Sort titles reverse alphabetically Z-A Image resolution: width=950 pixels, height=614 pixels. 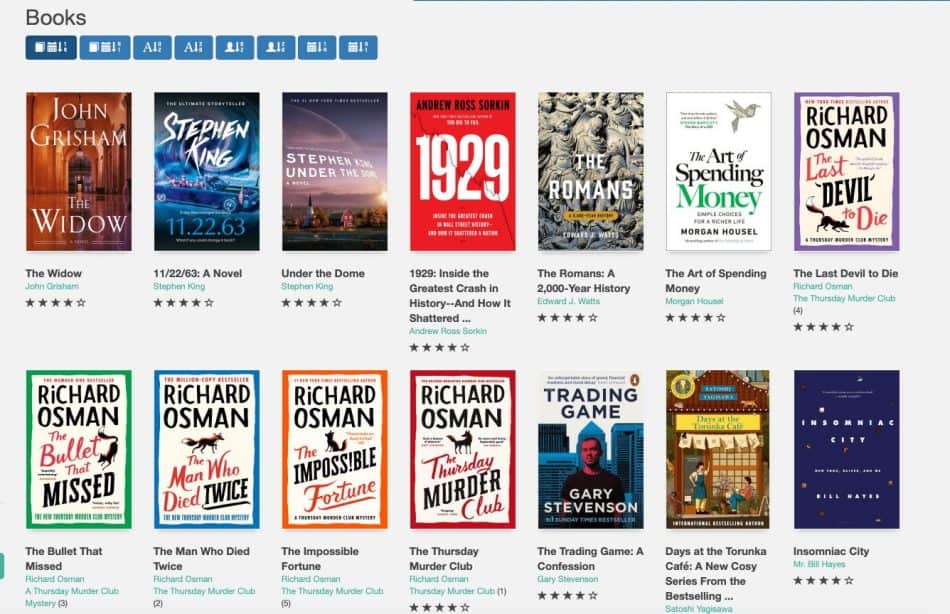click(196, 46)
